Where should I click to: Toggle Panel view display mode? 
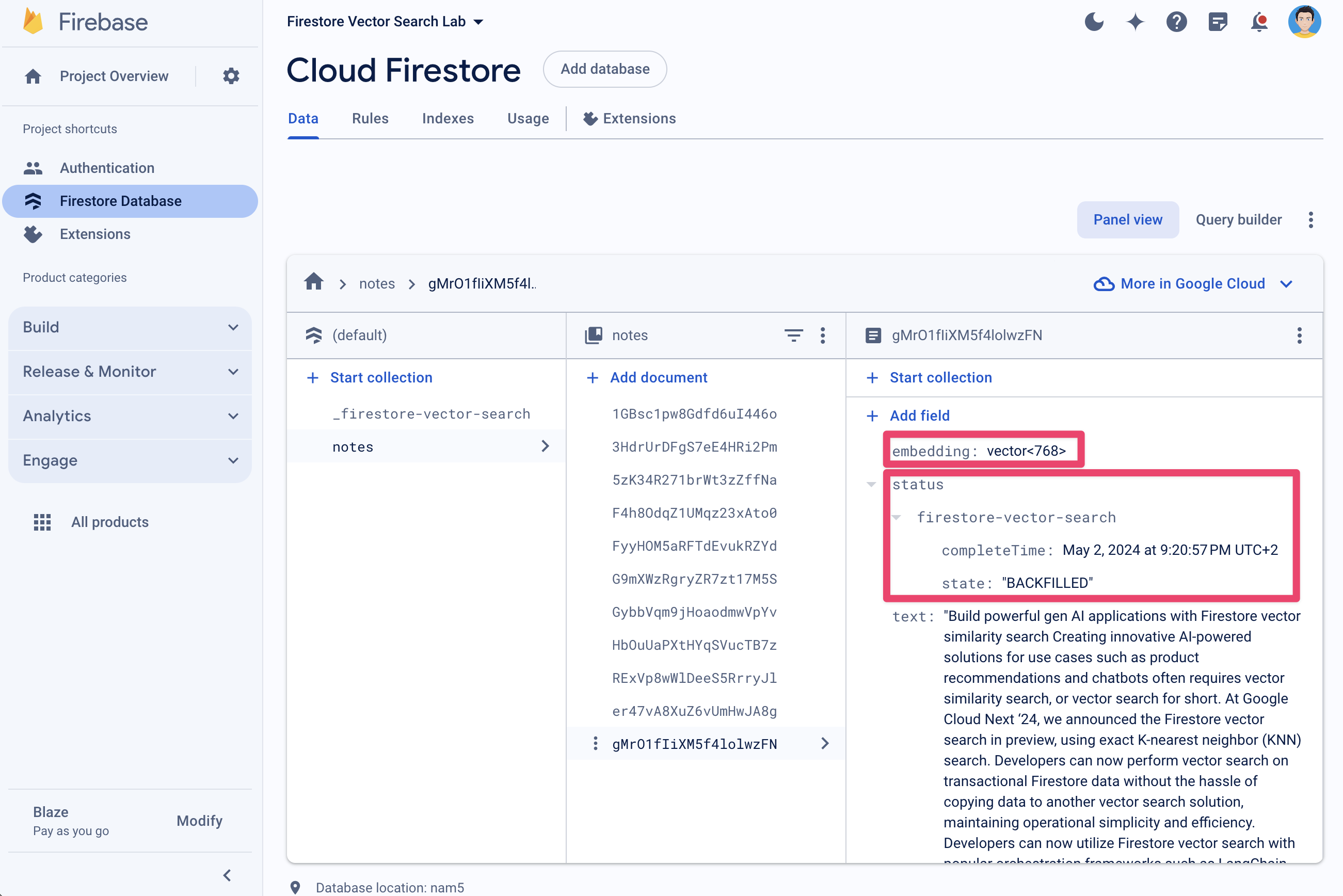tap(1127, 220)
